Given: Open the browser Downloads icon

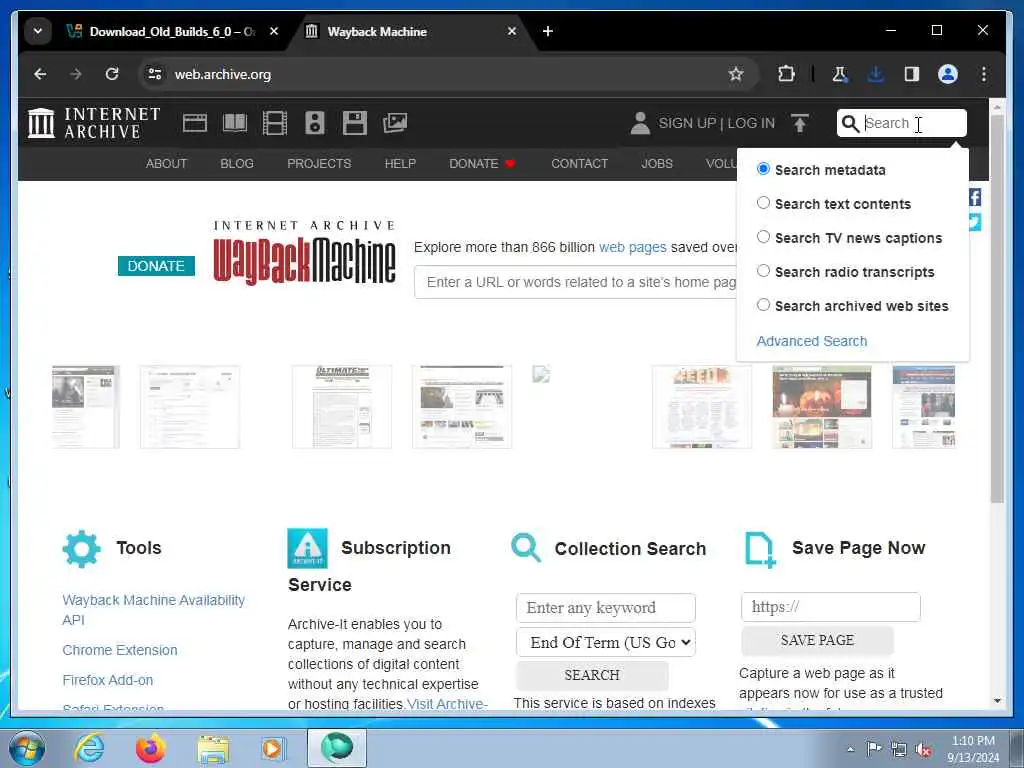Looking at the screenshot, I should click(x=876, y=74).
